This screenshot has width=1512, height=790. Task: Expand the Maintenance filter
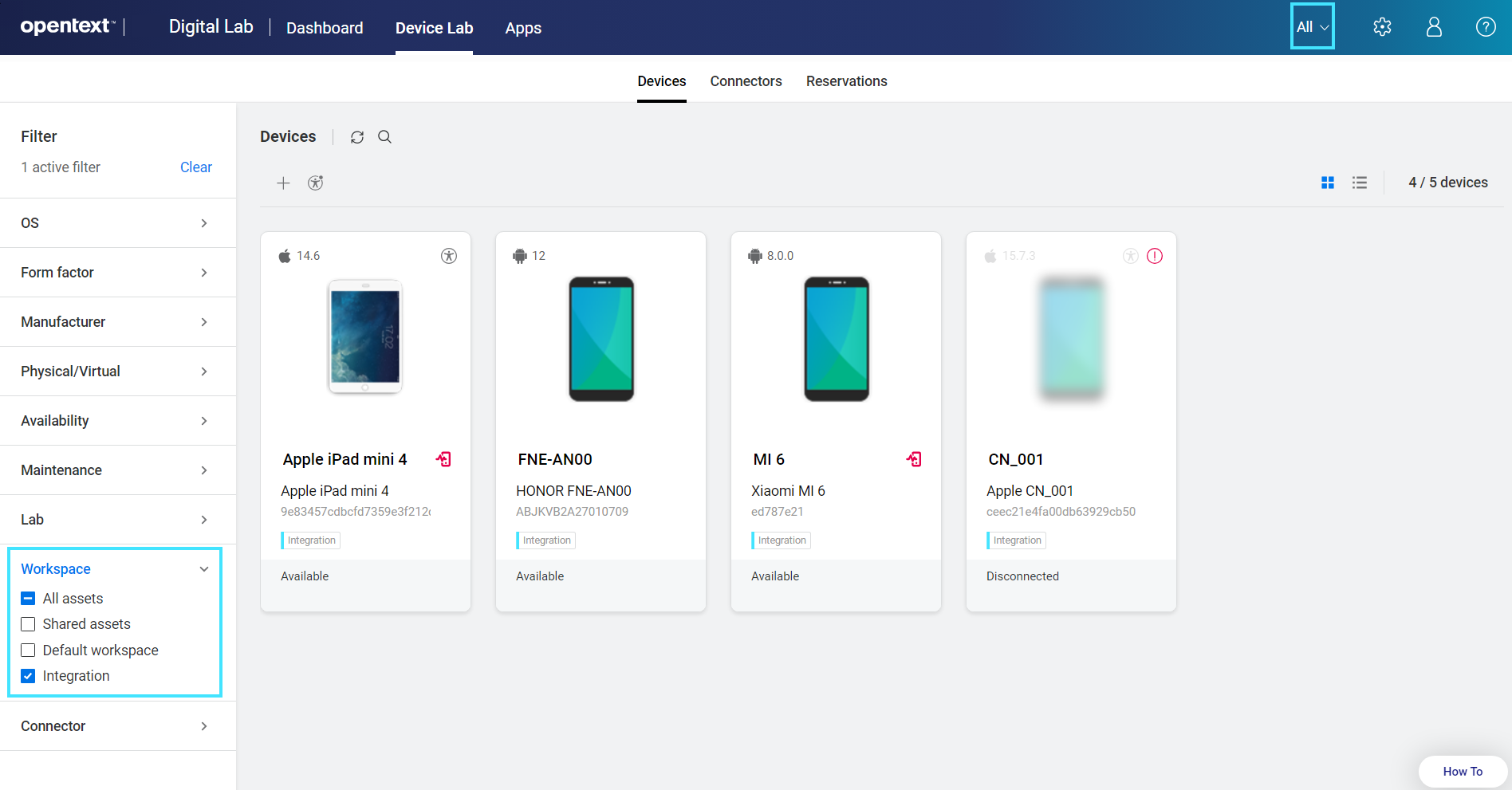118,470
